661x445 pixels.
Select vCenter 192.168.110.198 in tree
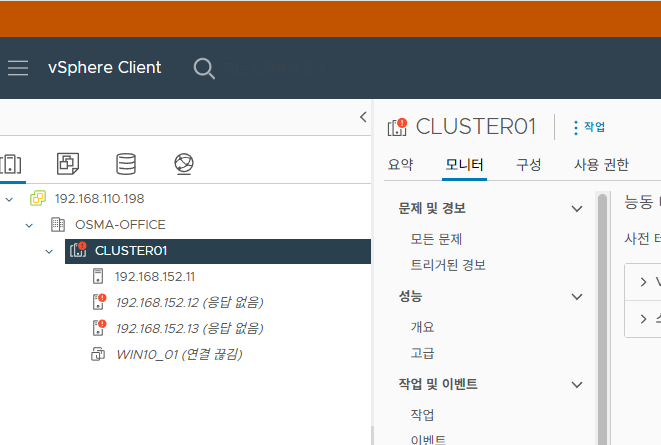pyautogui.click(x=99, y=198)
